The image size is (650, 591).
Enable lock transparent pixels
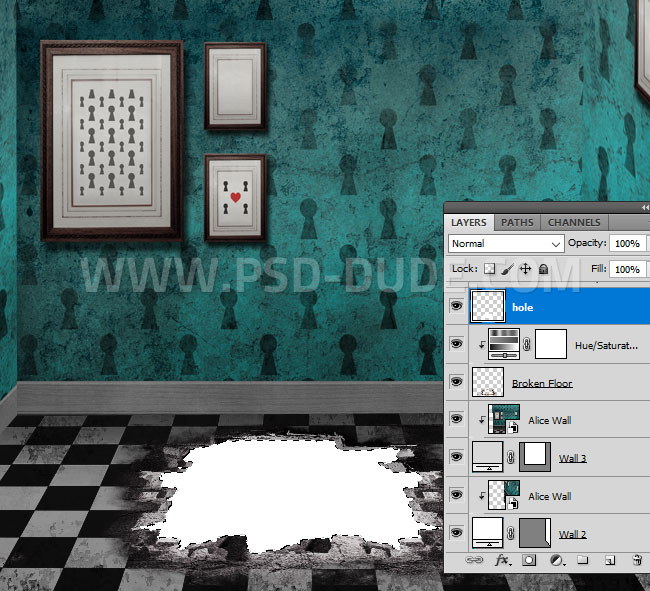tap(490, 269)
